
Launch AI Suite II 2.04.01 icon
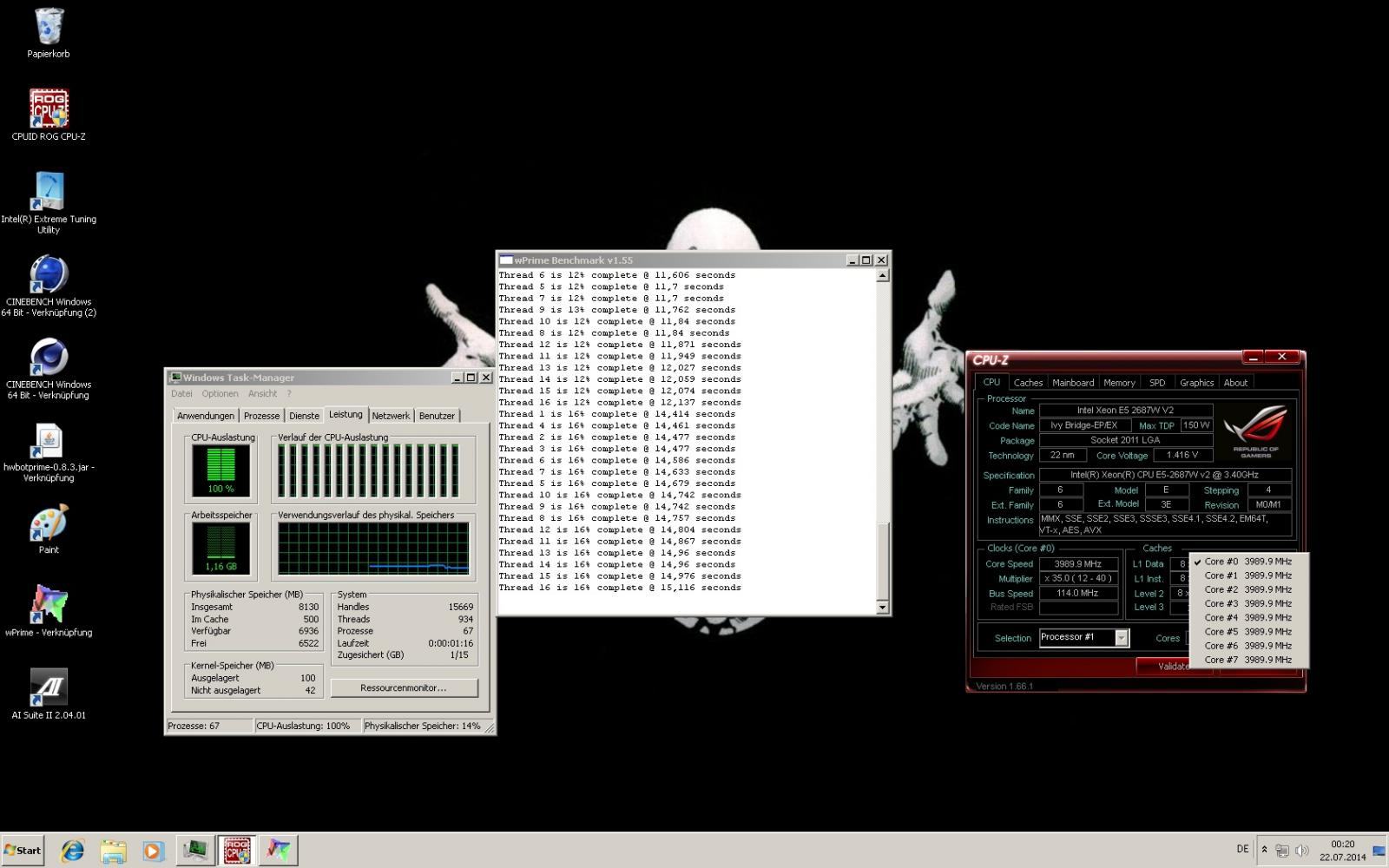tap(49, 694)
